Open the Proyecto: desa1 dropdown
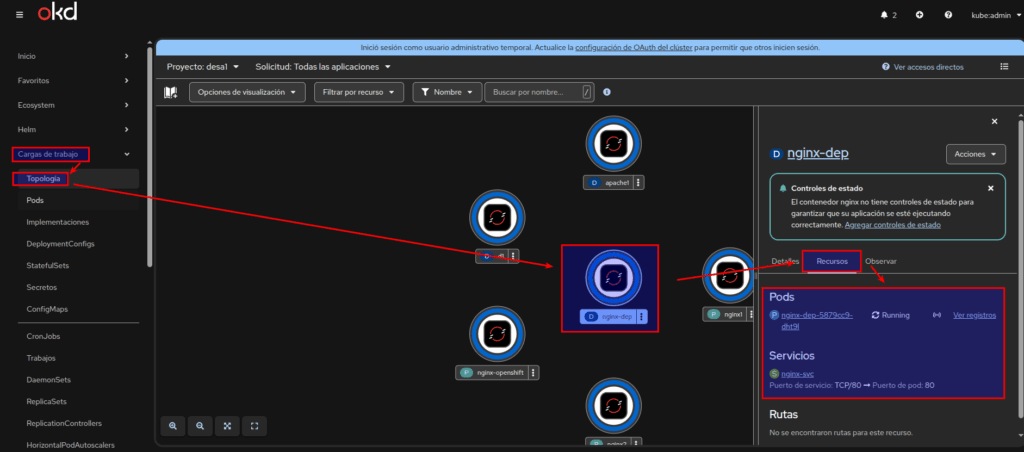Image resolution: width=1024 pixels, height=452 pixels. pos(203,67)
